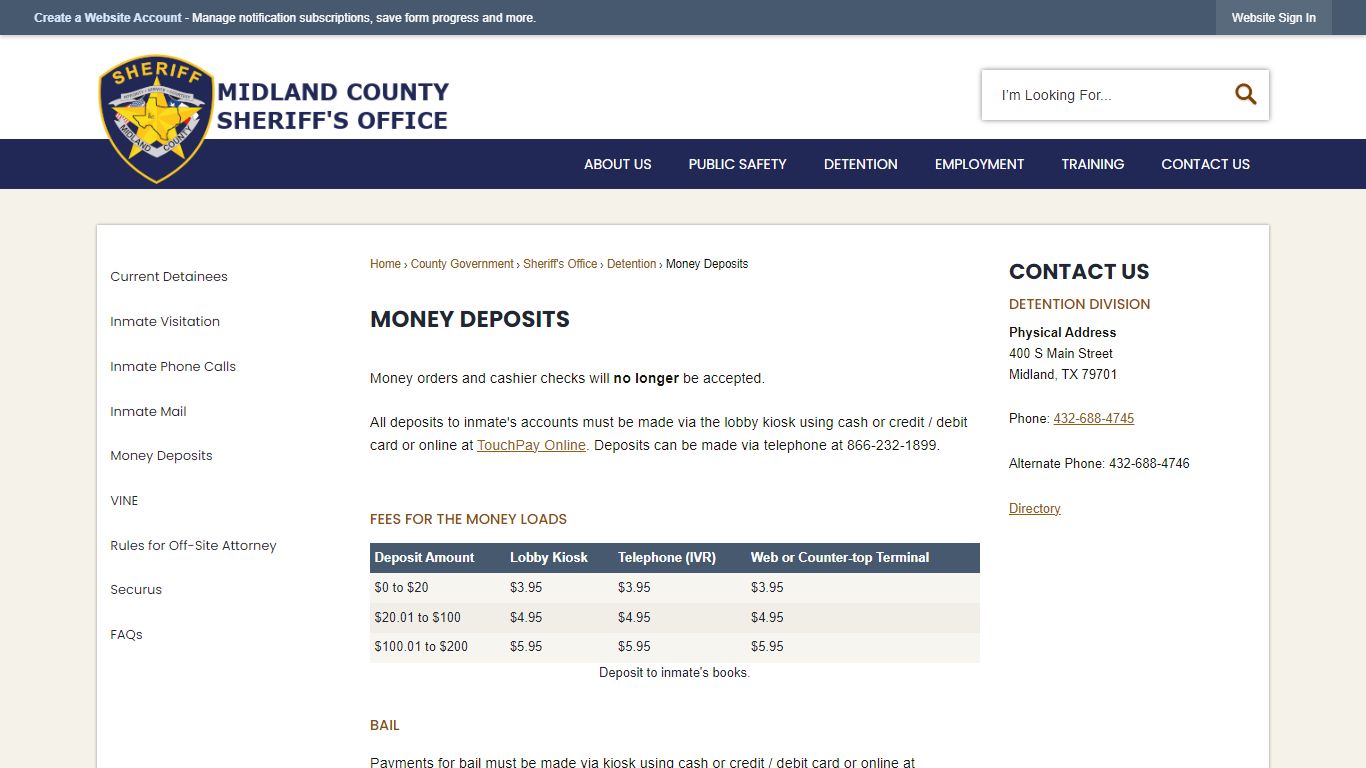
Task: Click County Government breadcrumb link
Action: [462, 264]
